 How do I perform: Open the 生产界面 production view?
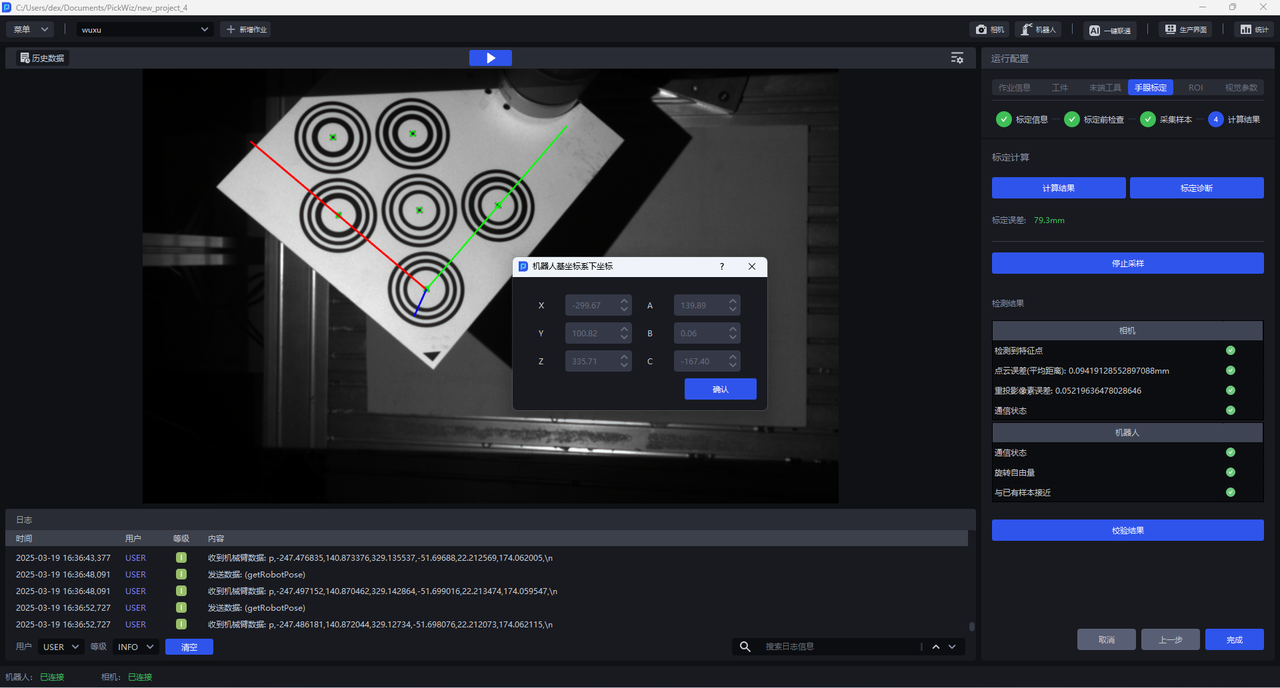(1185, 30)
